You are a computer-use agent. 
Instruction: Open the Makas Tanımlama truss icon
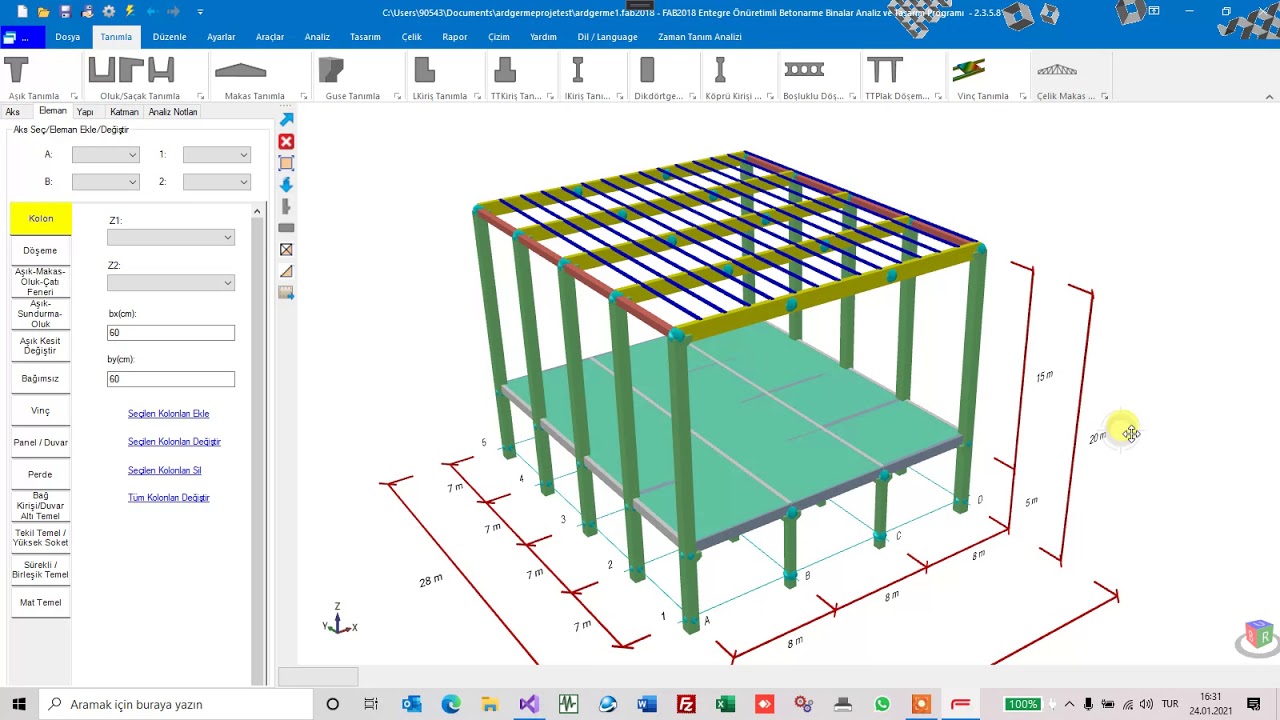tap(241, 71)
